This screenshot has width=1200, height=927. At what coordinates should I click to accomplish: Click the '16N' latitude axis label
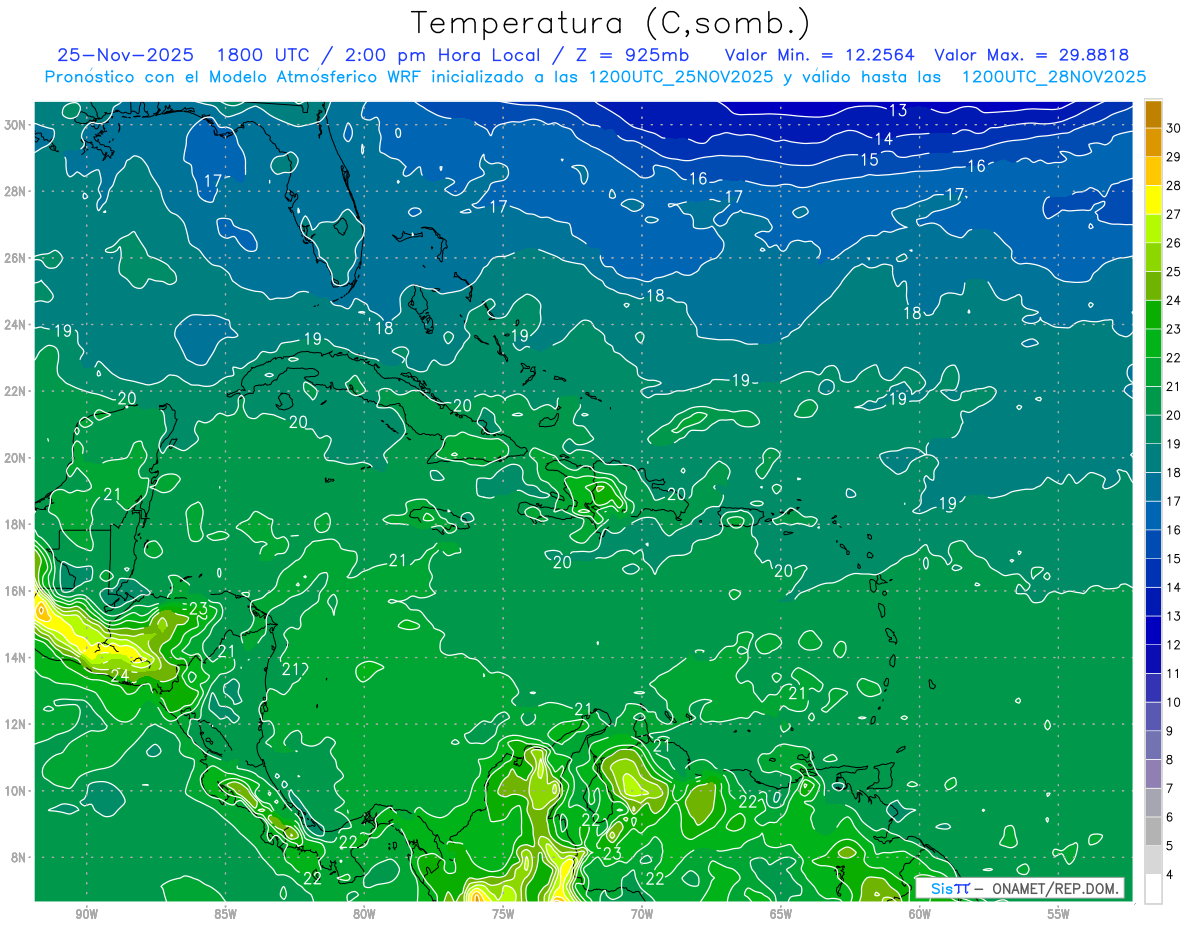pyautogui.click(x=17, y=591)
